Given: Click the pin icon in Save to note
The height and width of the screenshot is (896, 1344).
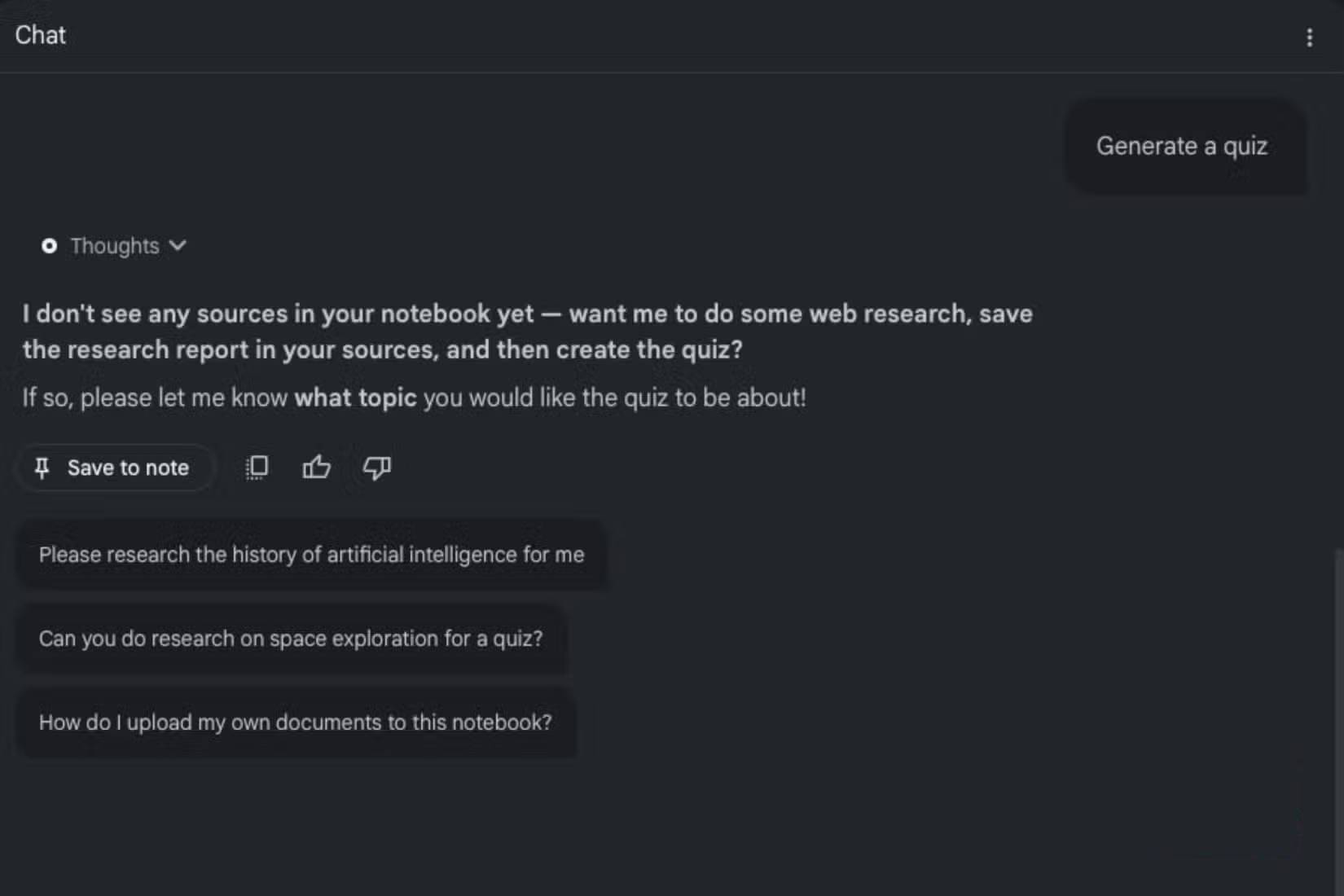Looking at the screenshot, I should click(42, 468).
